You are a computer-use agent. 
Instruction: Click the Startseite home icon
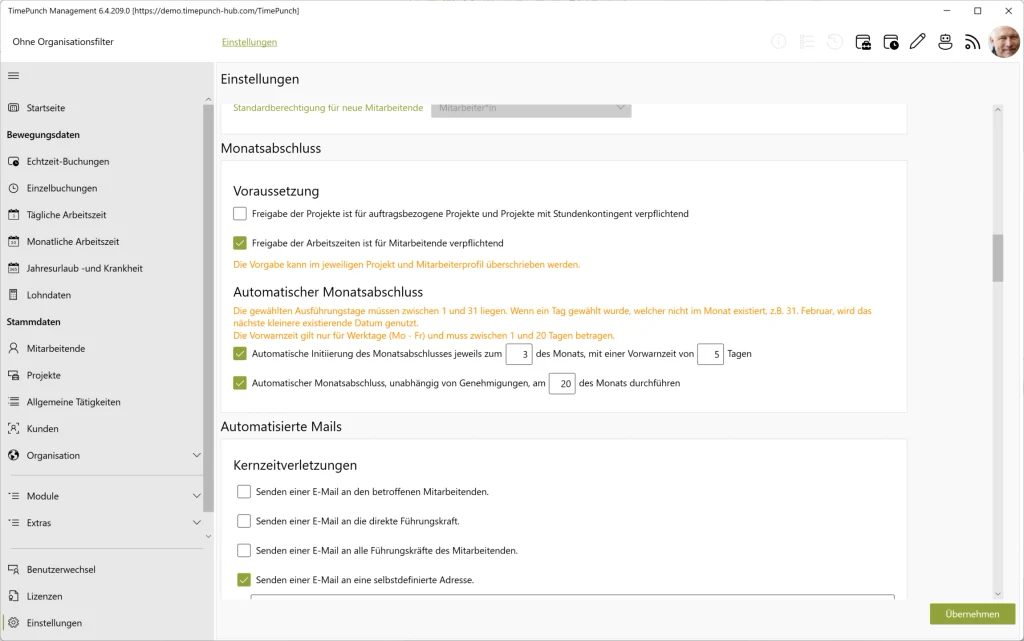(13, 108)
